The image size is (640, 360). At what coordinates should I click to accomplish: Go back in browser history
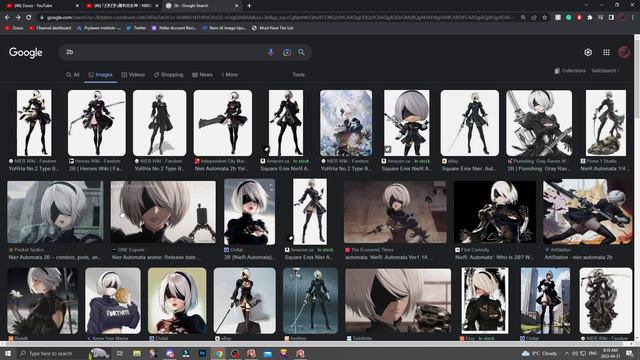click(x=7, y=18)
